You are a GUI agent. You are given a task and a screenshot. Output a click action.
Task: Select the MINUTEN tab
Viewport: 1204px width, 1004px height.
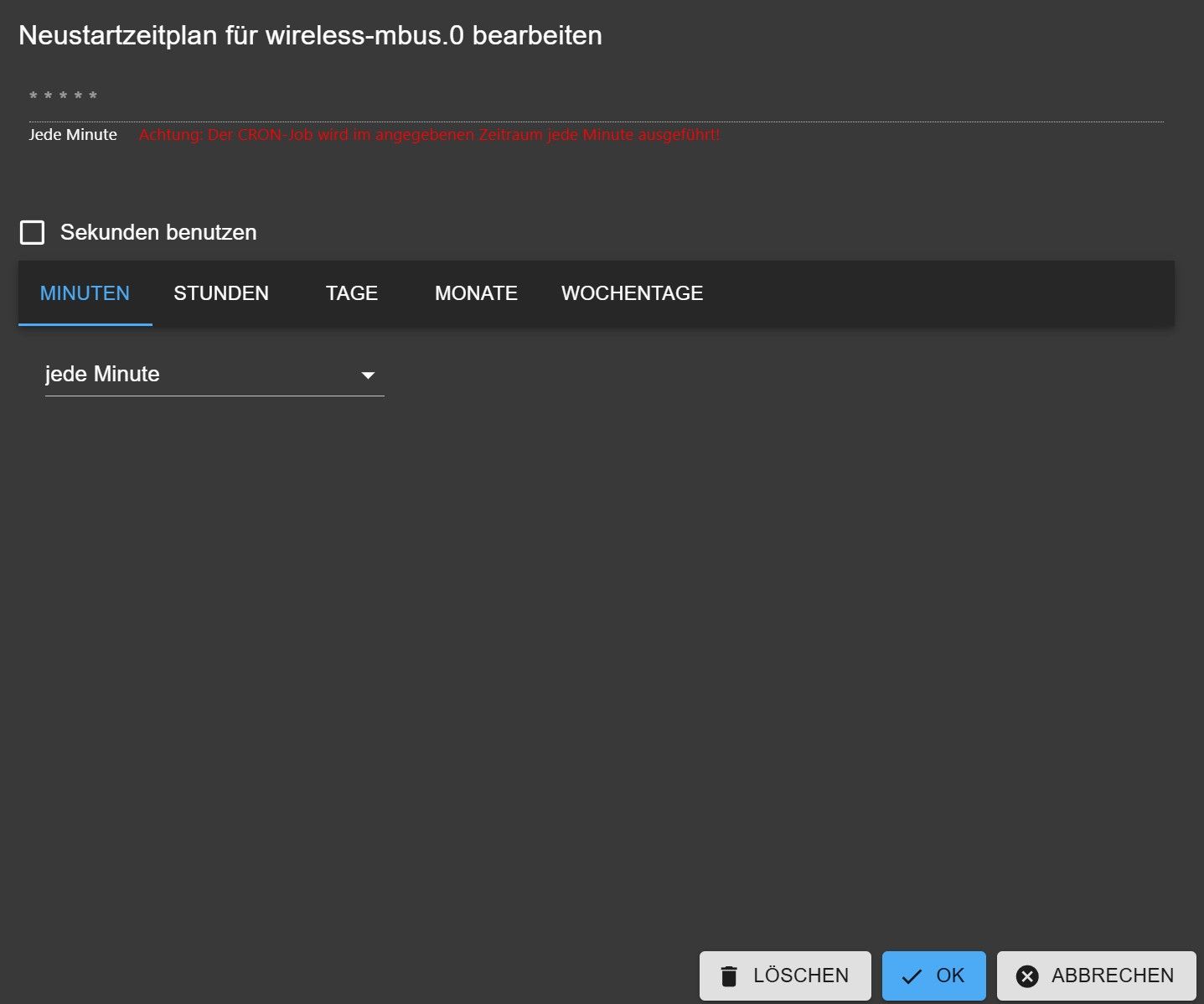coord(85,293)
